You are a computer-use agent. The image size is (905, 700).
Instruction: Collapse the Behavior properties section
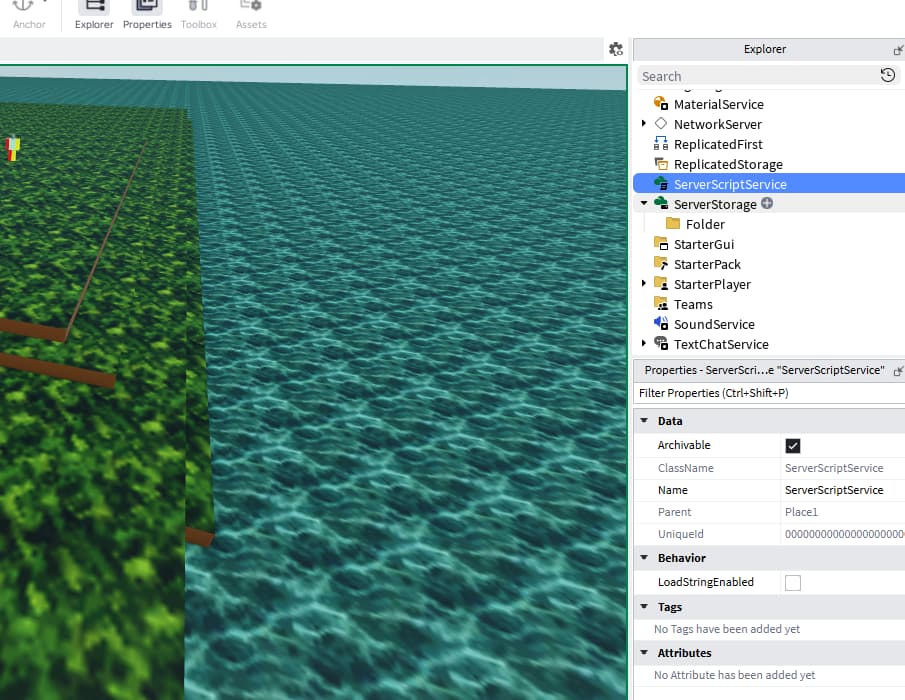[x=644, y=557]
